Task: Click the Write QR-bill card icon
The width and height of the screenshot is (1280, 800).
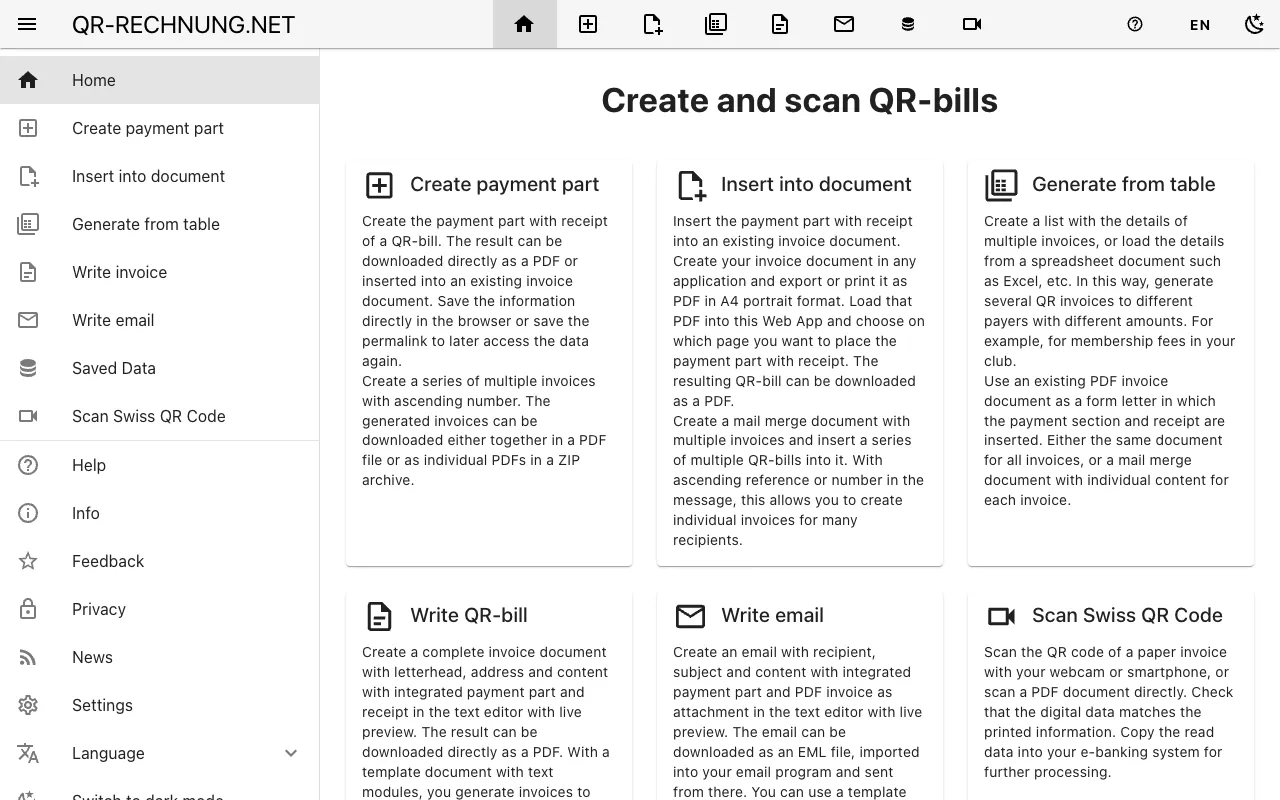Action: coord(379,616)
